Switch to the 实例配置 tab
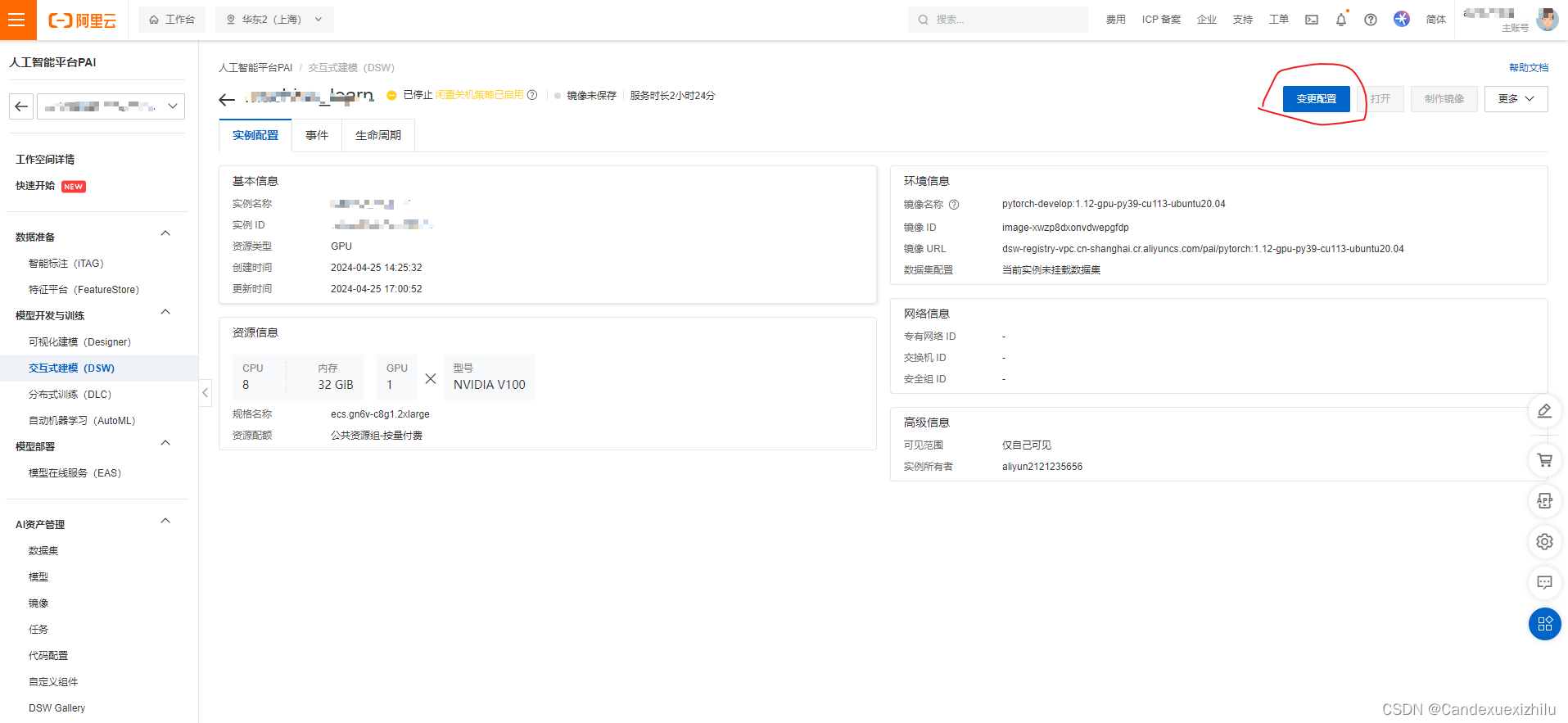Screen dimensions: 1568x723 (255, 136)
